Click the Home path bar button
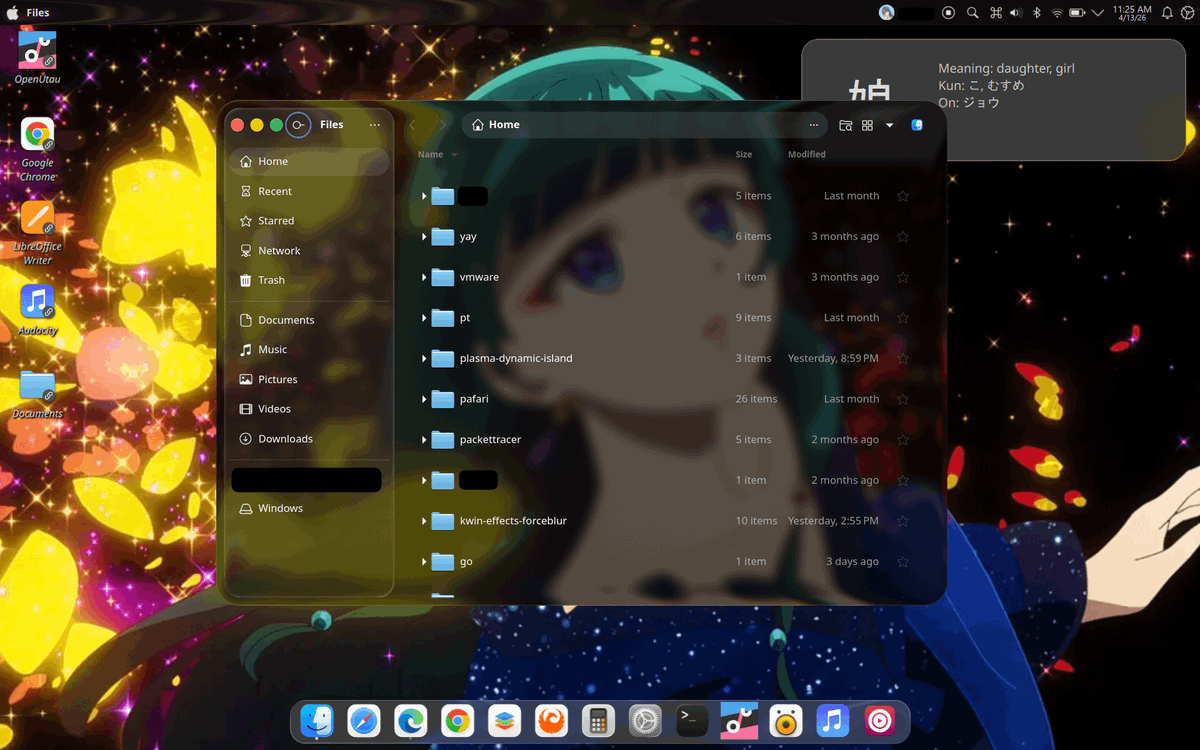This screenshot has height=750, width=1200. pos(495,125)
